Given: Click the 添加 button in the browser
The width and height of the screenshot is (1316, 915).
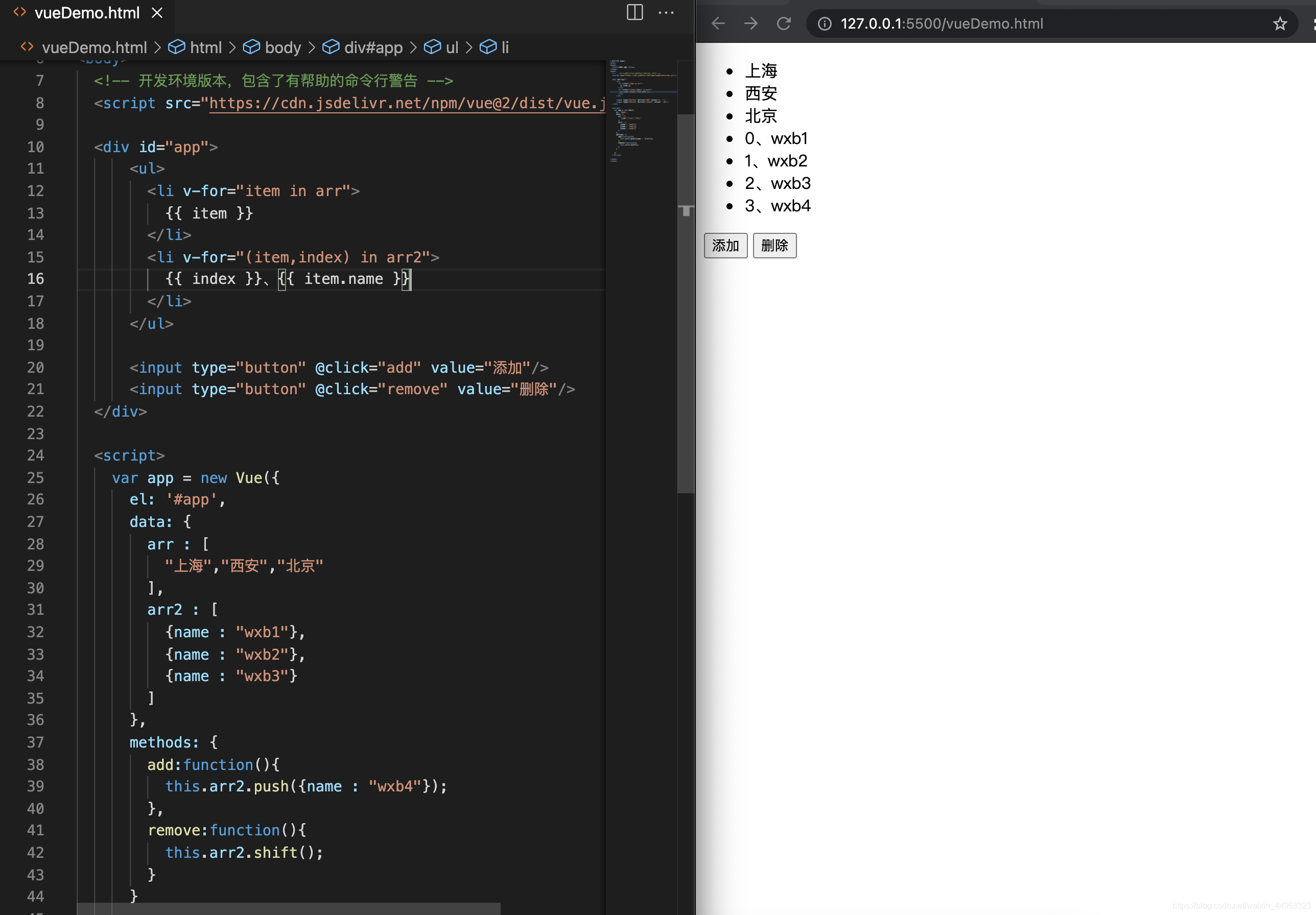Looking at the screenshot, I should 725,245.
